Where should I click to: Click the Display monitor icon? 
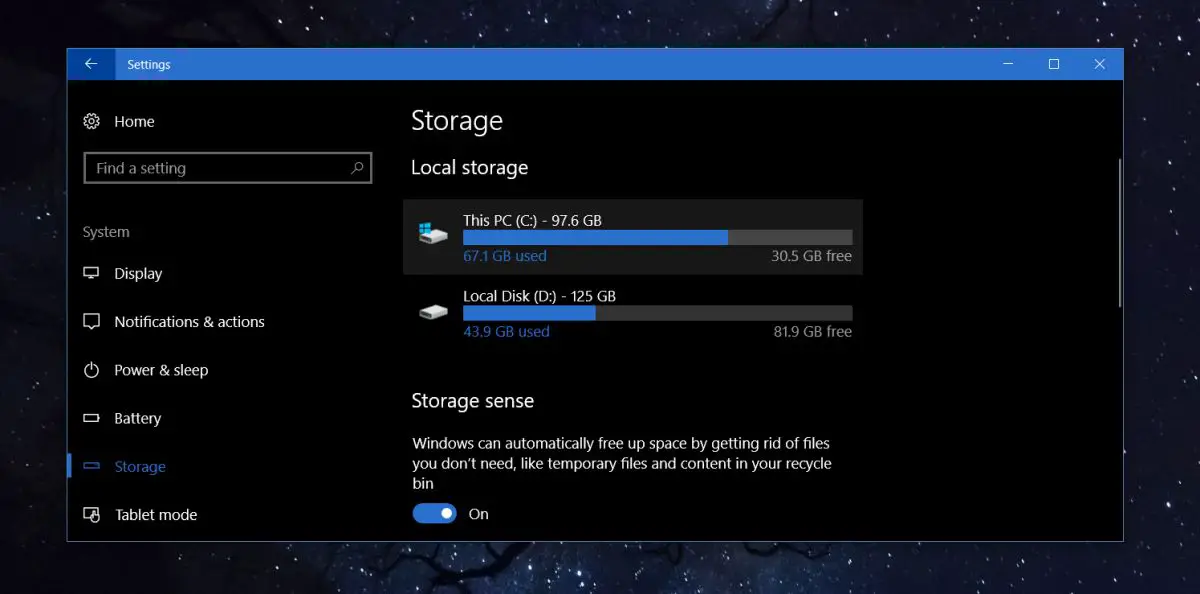pos(92,273)
